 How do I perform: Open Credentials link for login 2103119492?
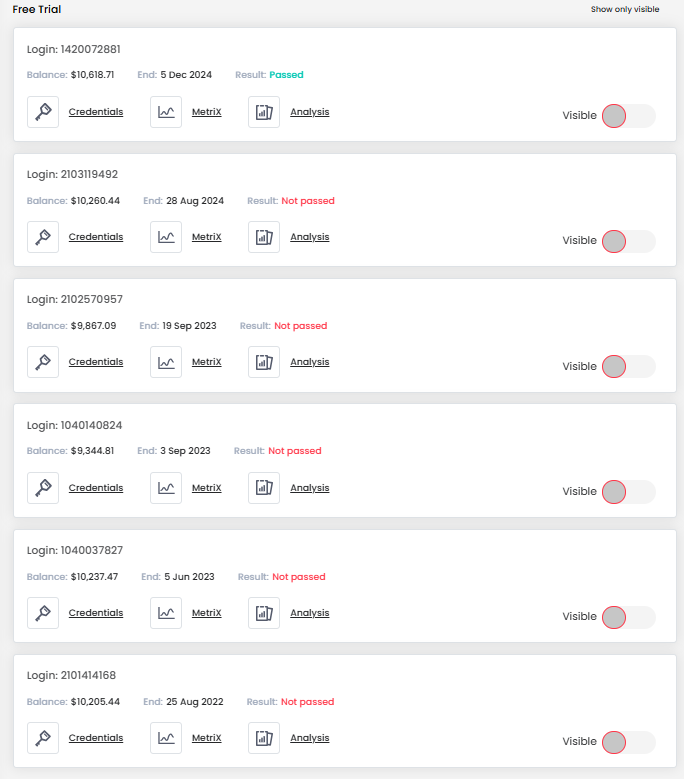click(x=96, y=237)
